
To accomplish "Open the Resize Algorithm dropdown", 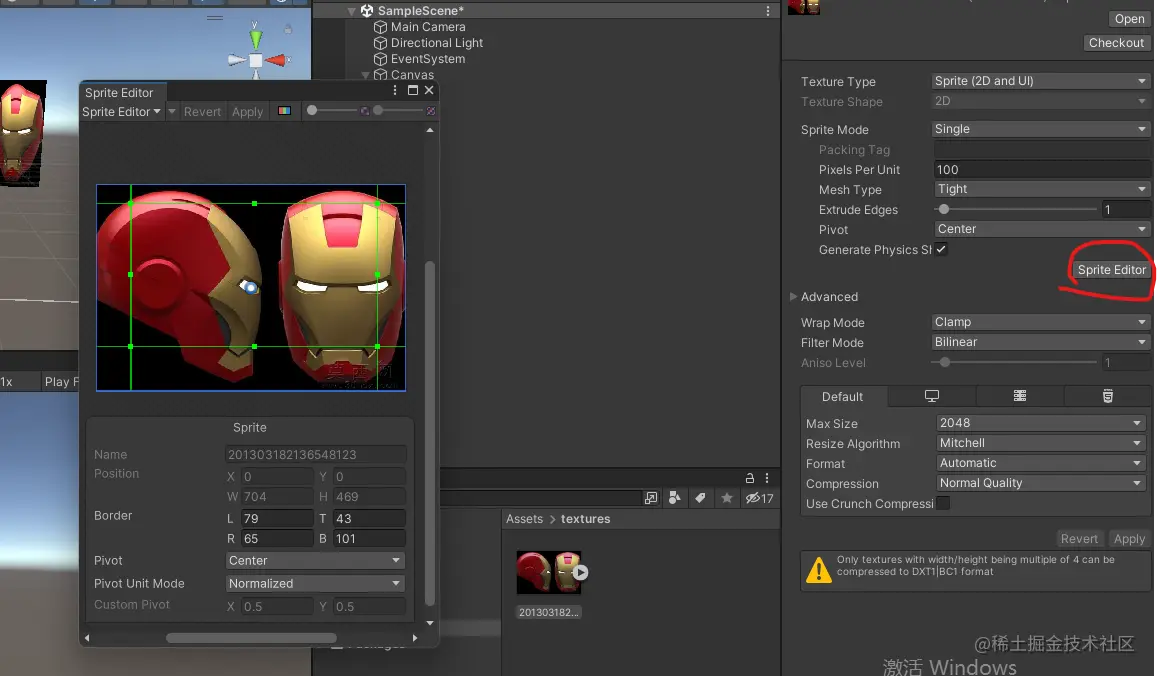I will (1040, 443).
